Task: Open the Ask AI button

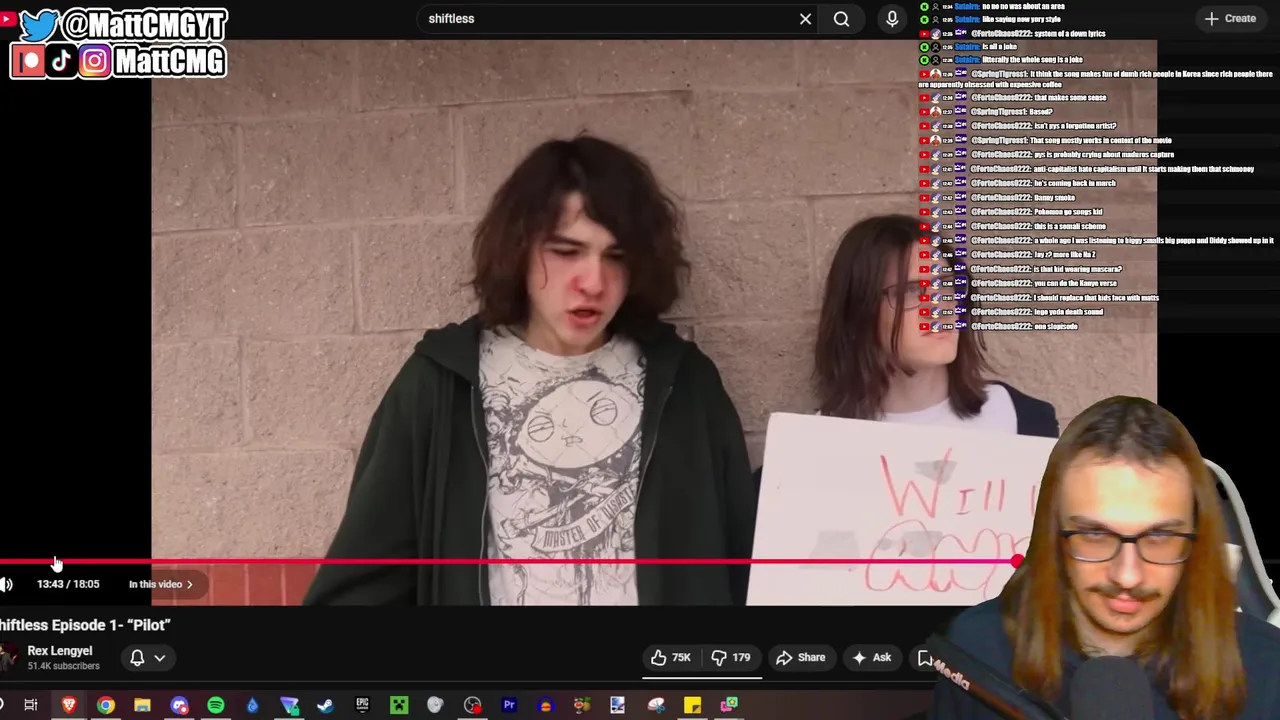Action: point(872,657)
